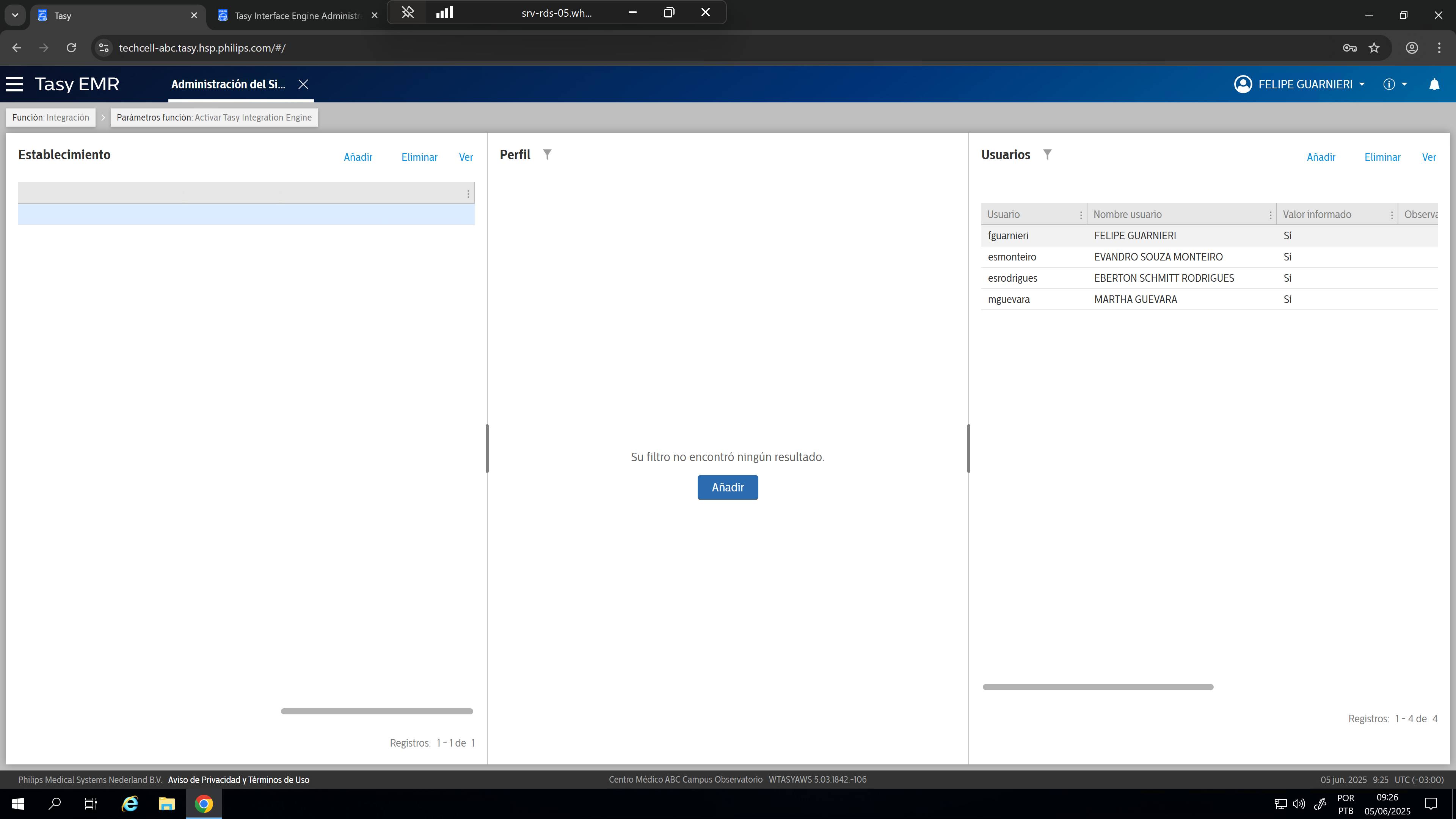1456x819 pixels.
Task: Click EVANDRO SOUZA MONTEIRO name cell
Action: tap(1158, 257)
